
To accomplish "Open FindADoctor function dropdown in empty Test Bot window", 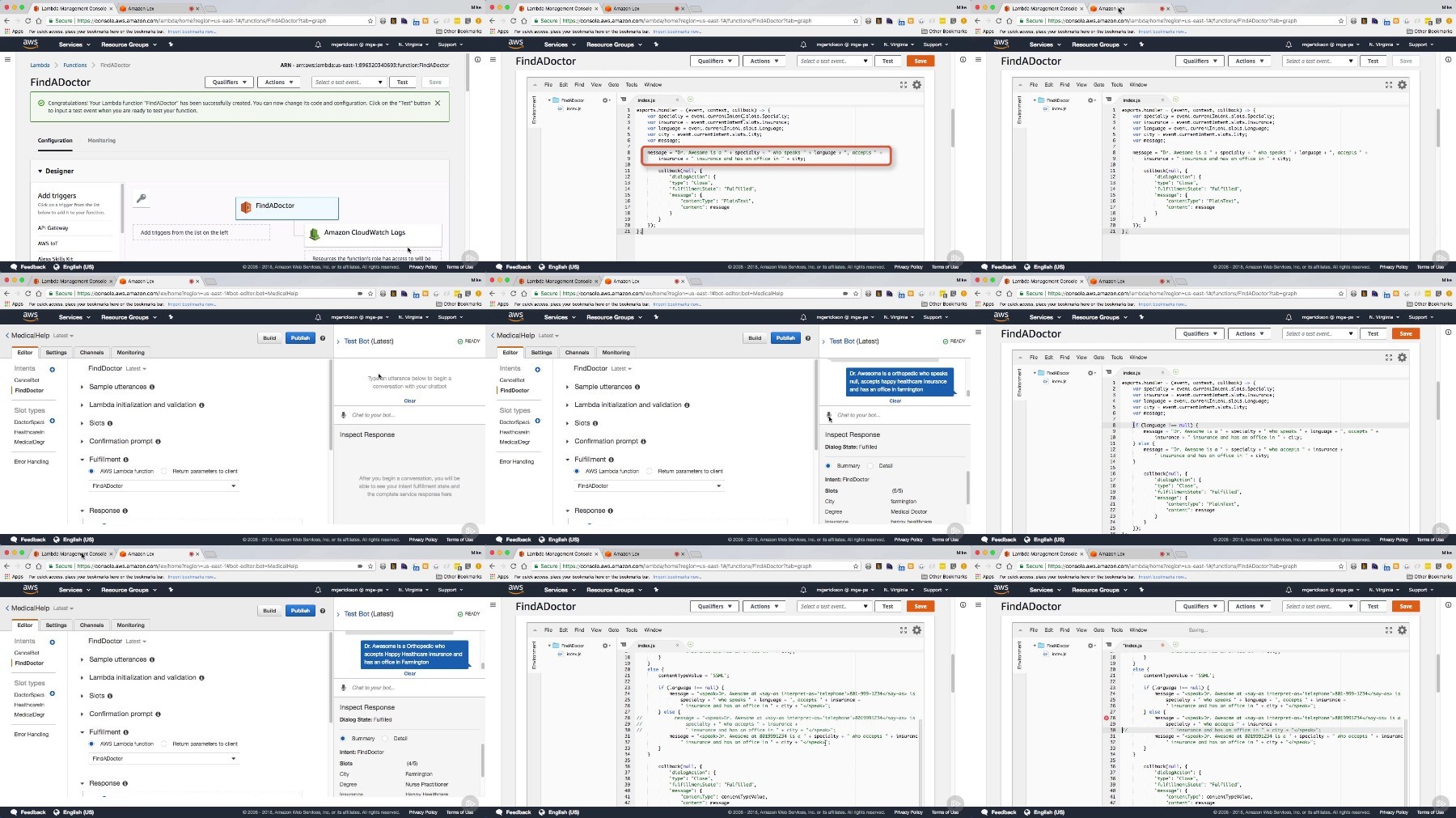I will [x=163, y=486].
